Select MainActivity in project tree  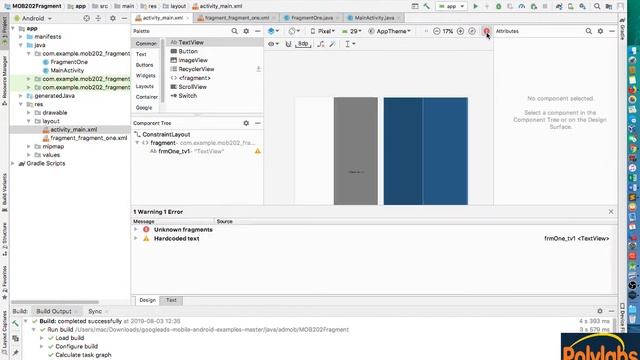67,70
